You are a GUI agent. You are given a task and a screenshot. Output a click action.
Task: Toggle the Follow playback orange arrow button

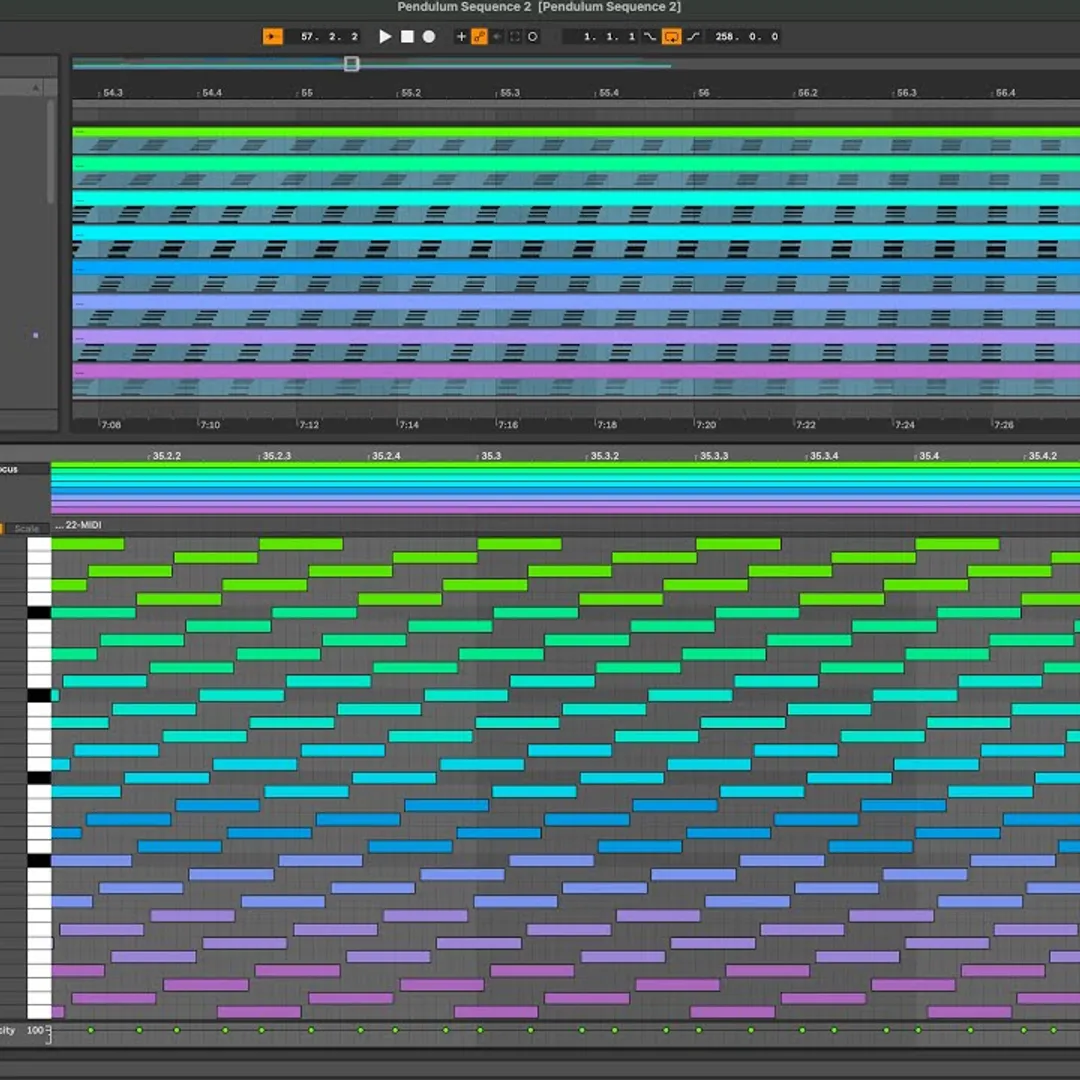click(272, 37)
